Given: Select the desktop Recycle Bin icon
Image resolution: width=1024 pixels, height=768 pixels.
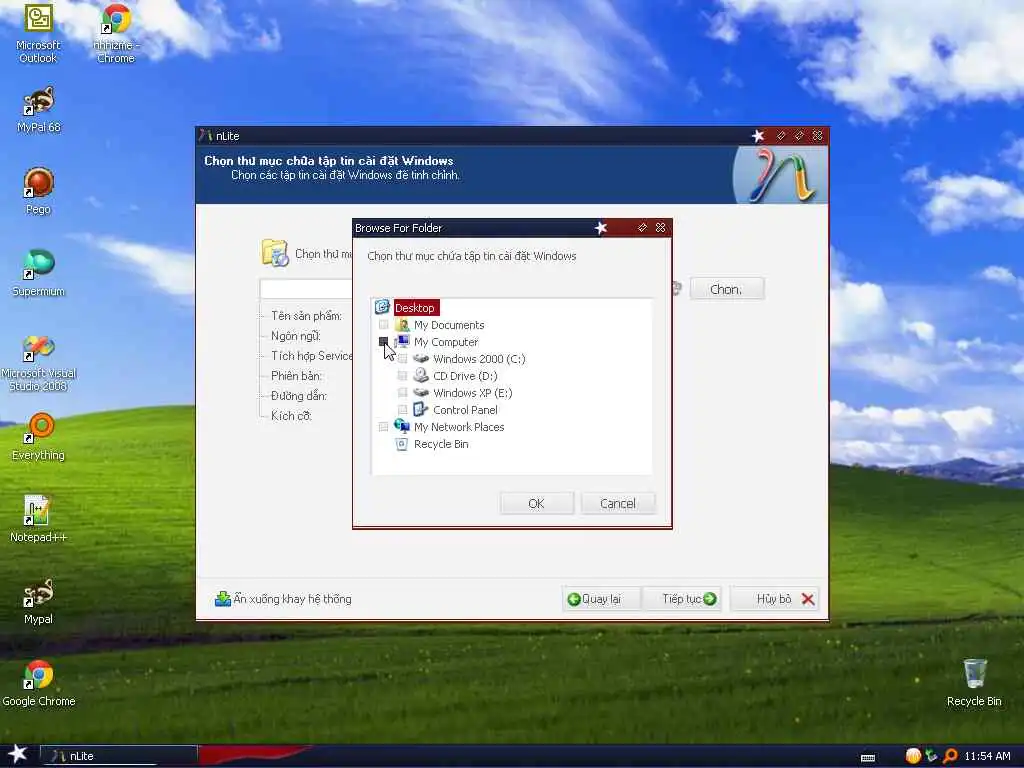Looking at the screenshot, I should click(x=974, y=684).
